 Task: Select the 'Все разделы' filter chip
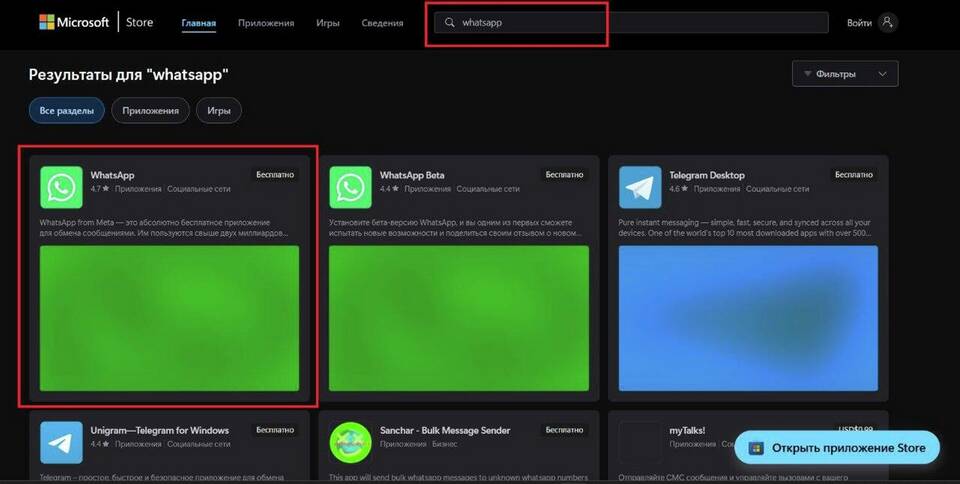(67, 111)
